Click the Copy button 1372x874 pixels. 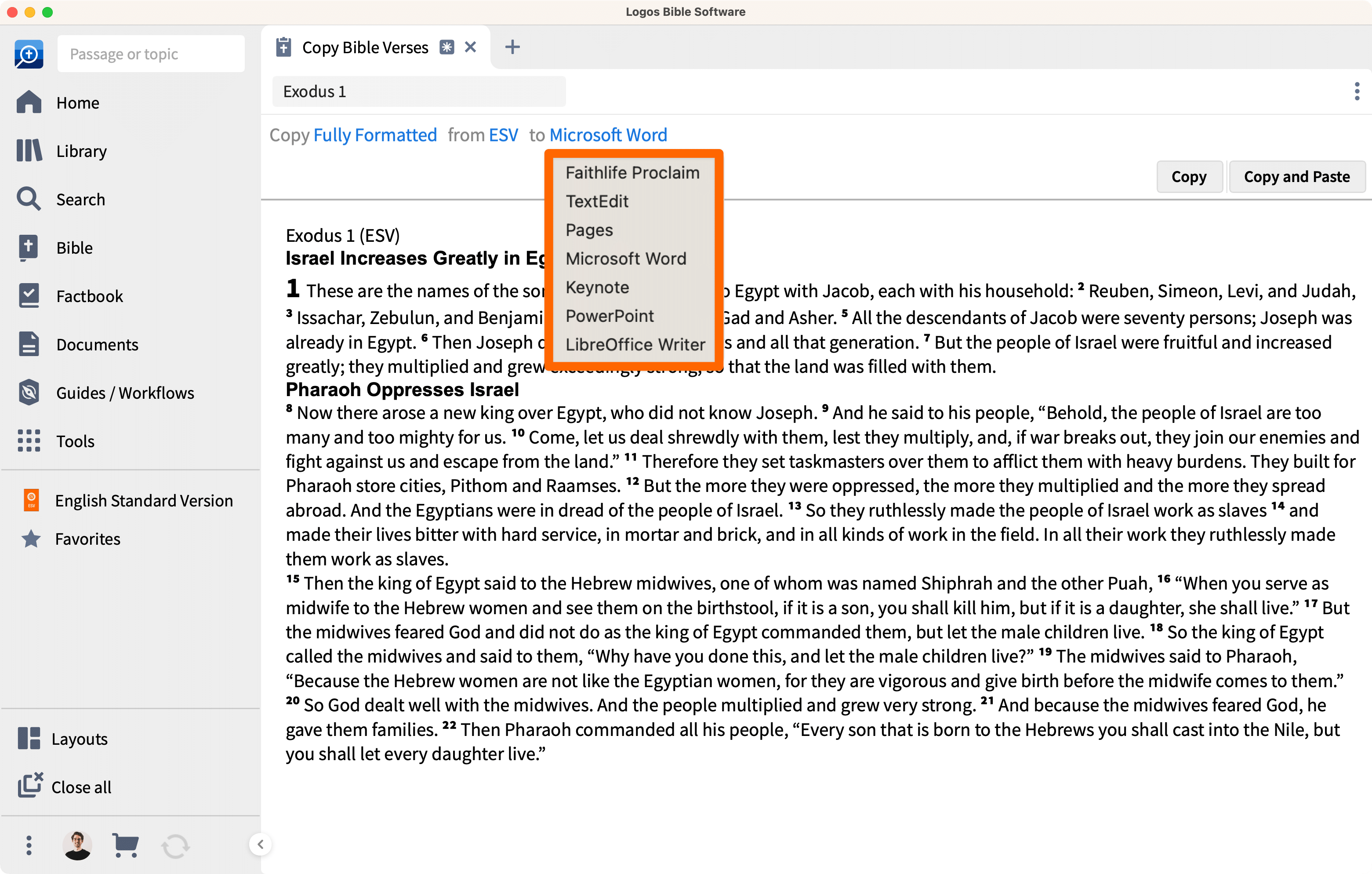pos(1189,177)
